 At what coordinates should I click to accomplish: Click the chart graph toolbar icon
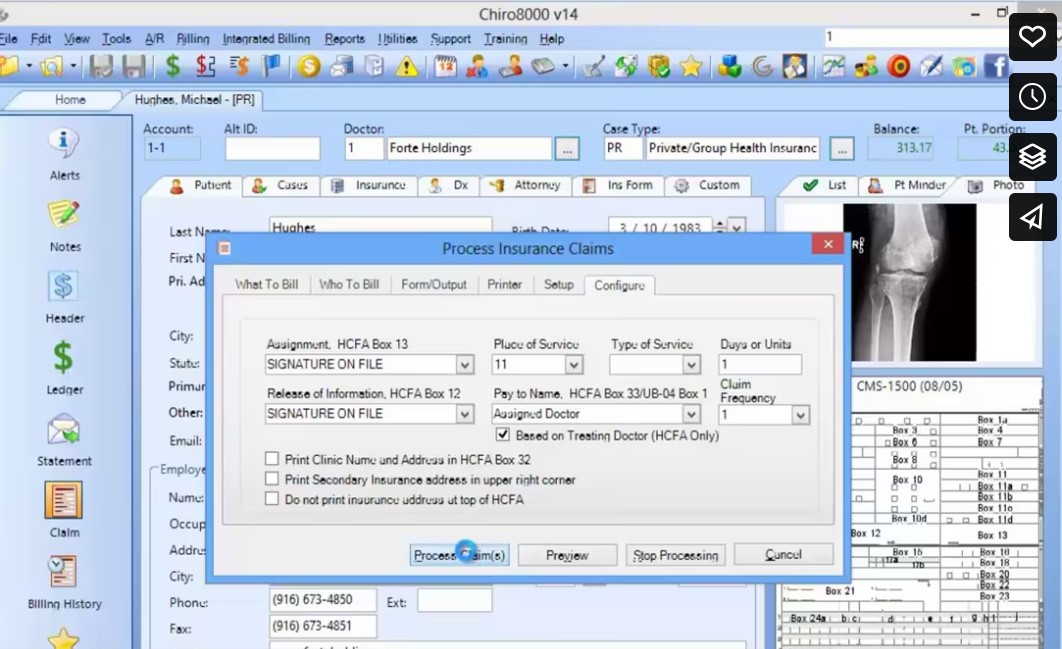pyautogui.click(x=834, y=66)
